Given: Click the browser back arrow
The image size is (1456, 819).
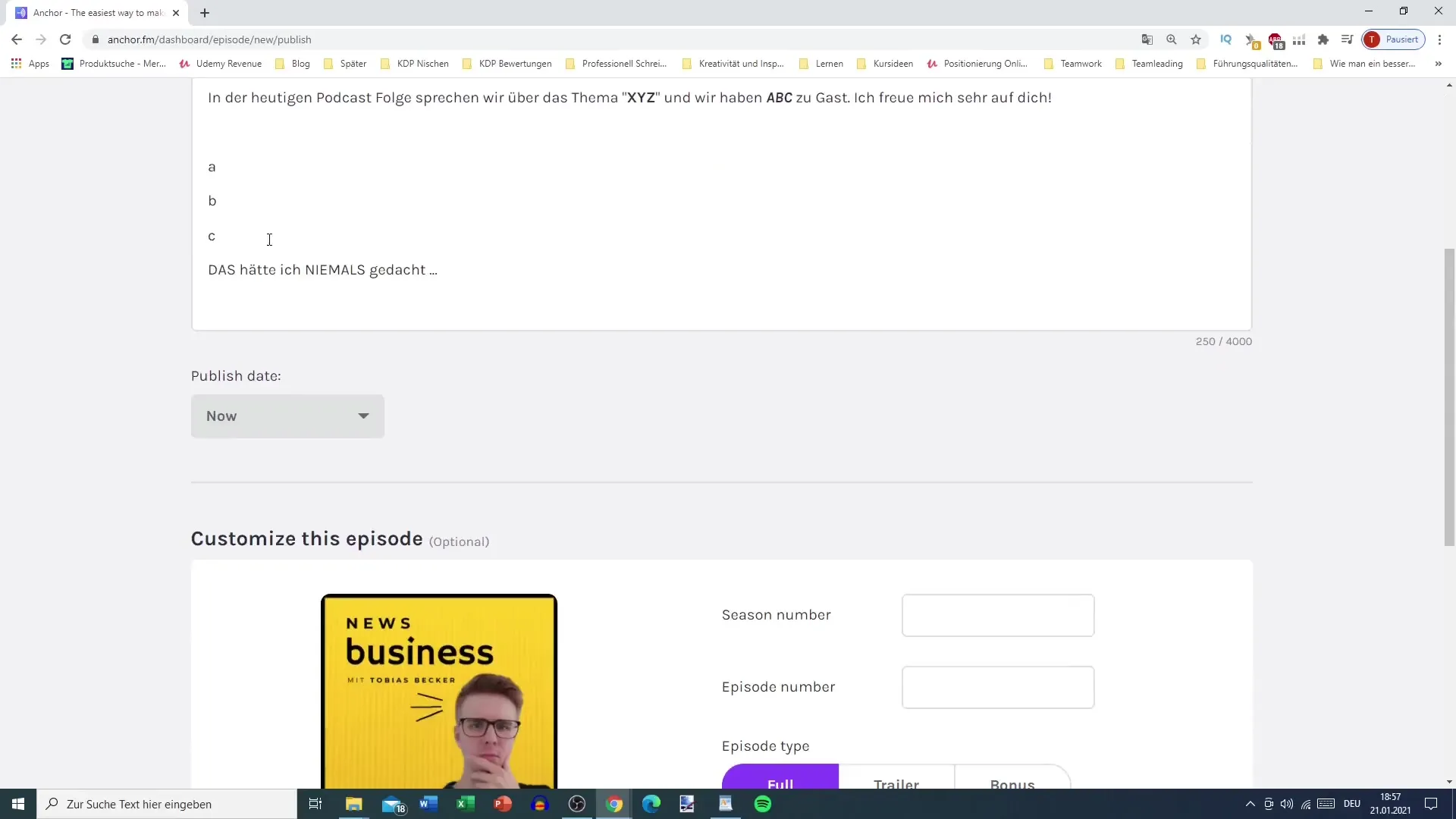Looking at the screenshot, I should pos(17,39).
